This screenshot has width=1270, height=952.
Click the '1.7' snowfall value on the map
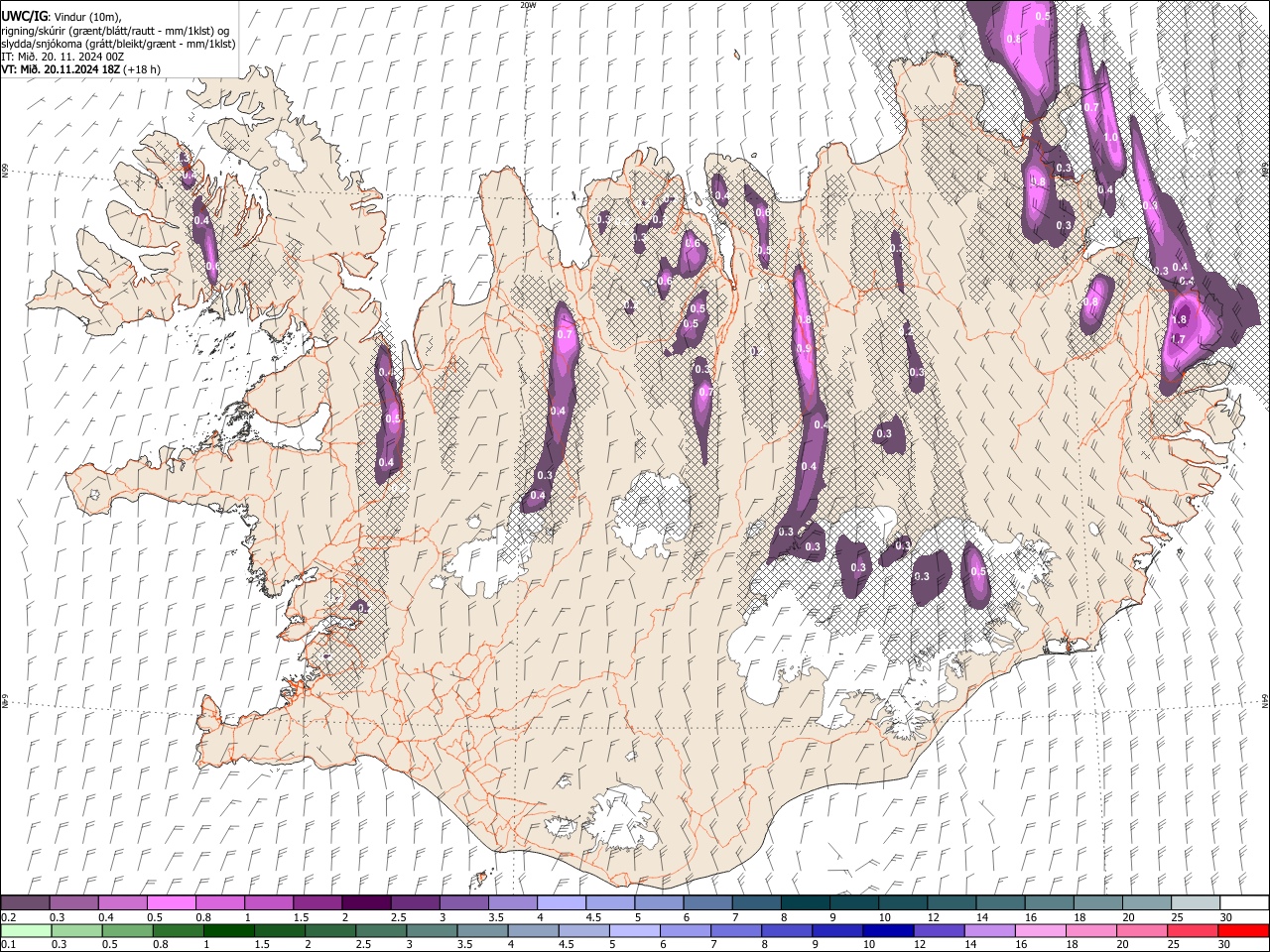pyautogui.click(x=1179, y=339)
